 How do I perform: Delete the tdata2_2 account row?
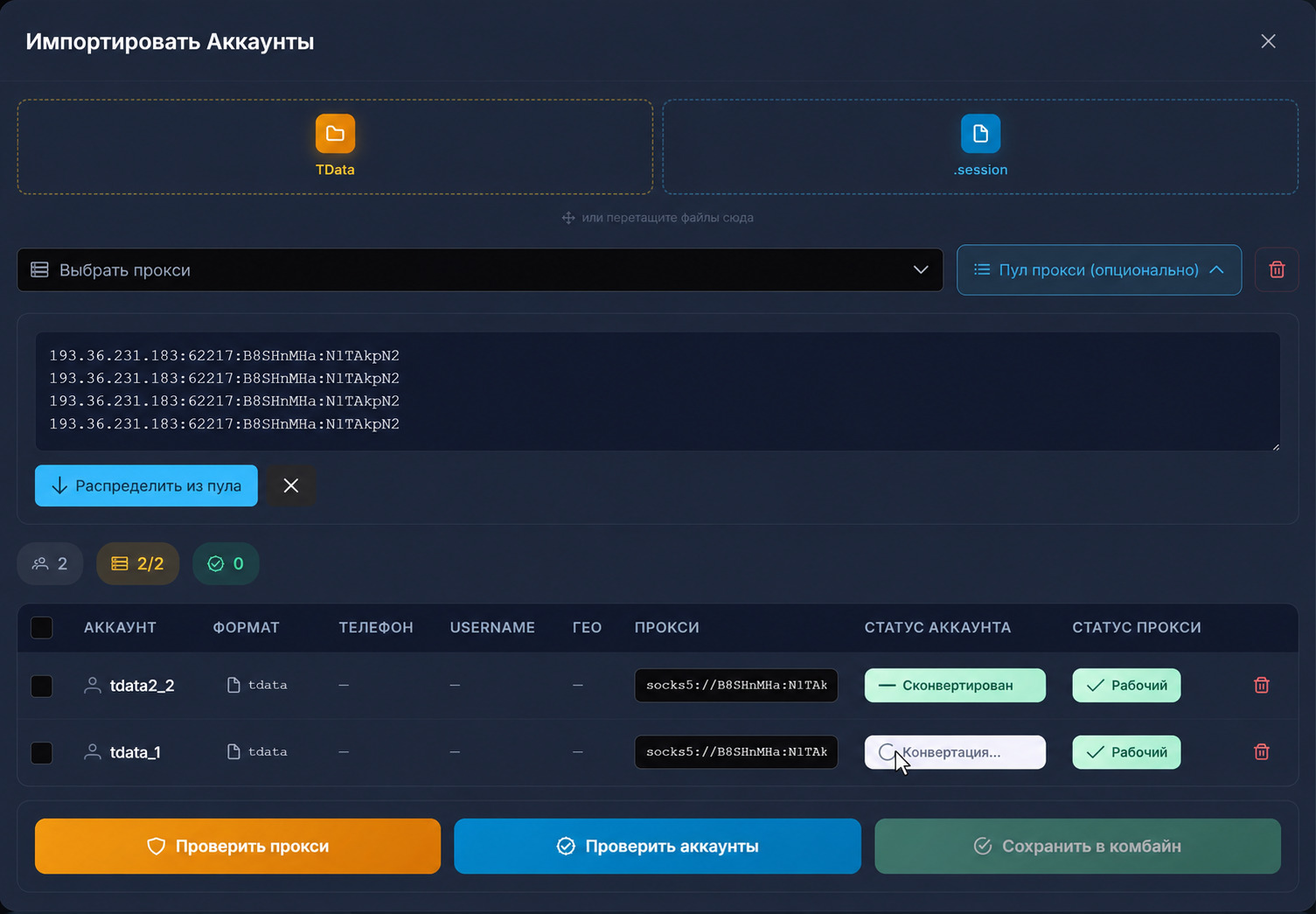click(1261, 685)
